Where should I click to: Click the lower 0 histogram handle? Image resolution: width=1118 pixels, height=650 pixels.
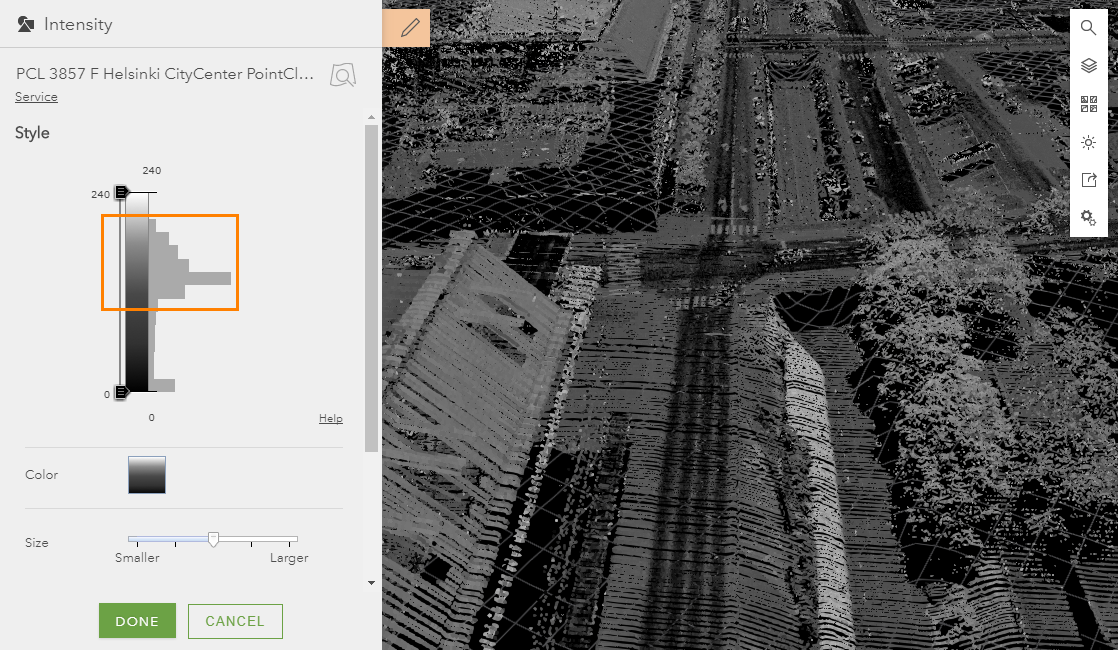click(x=121, y=391)
